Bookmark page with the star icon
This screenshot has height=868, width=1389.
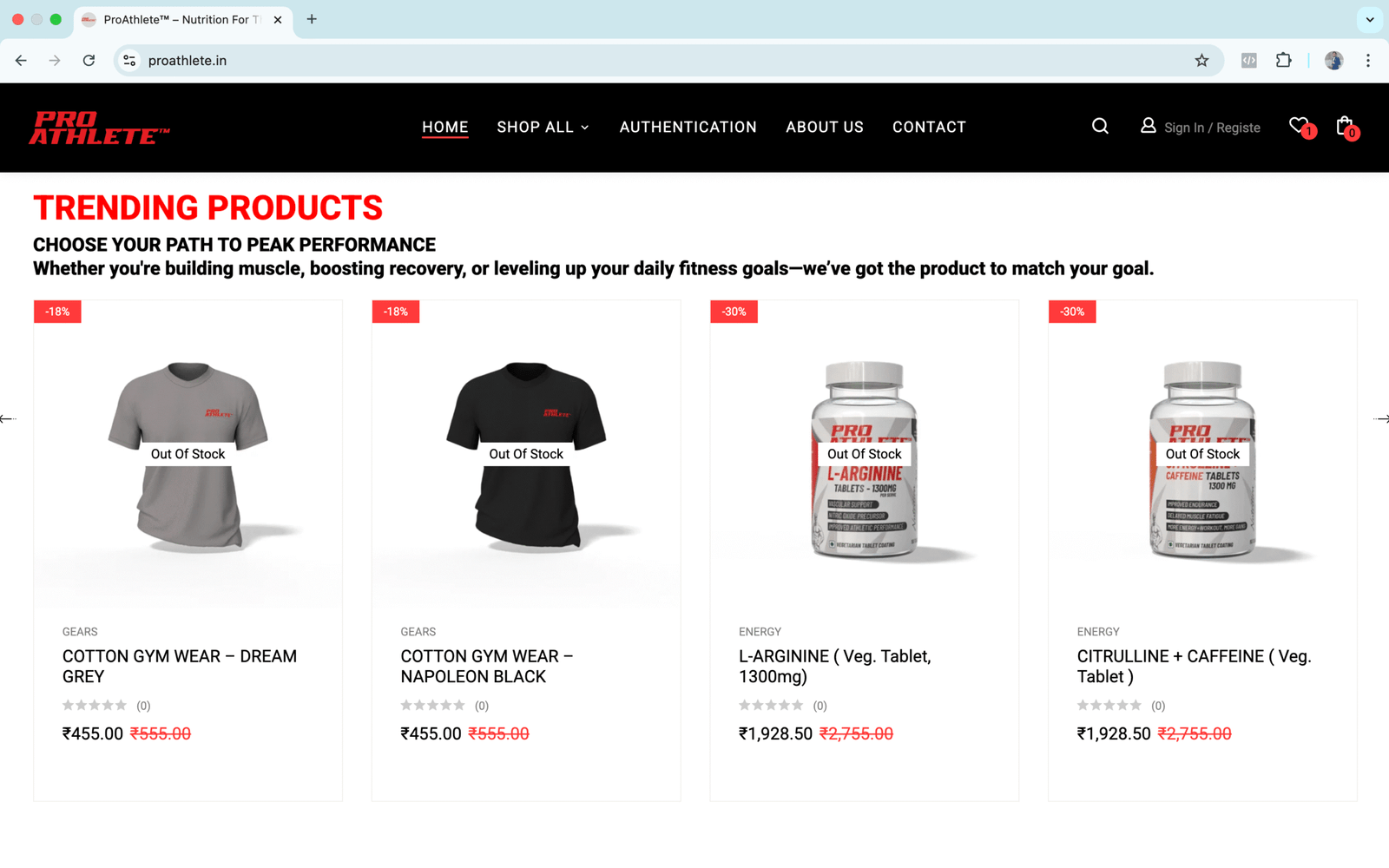(x=1201, y=61)
